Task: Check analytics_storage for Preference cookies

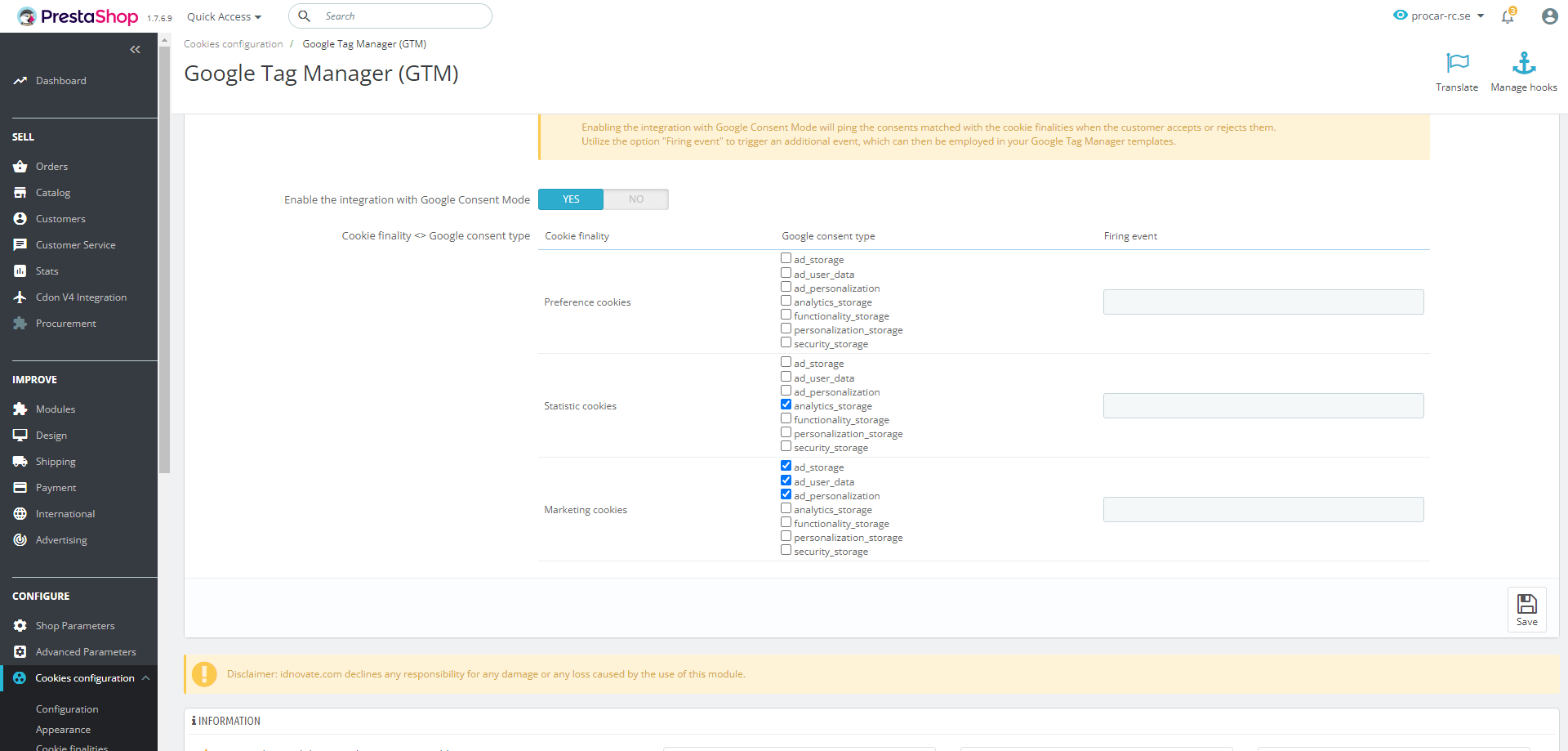Action: [786, 301]
